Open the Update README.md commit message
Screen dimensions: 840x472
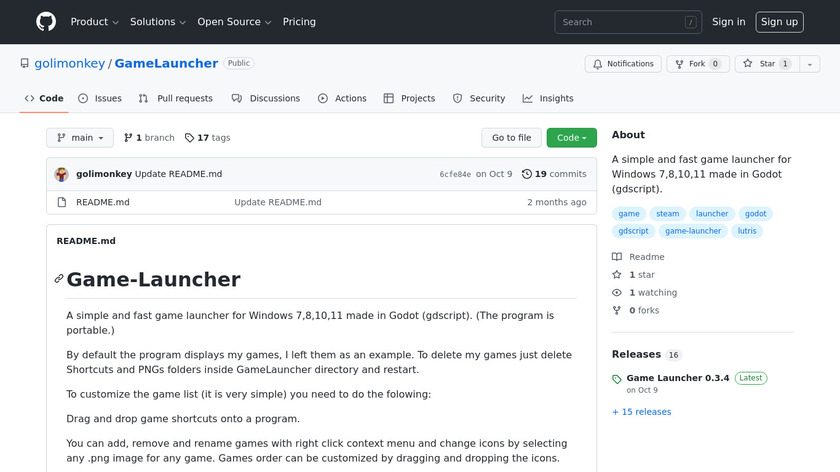point(178,174)
